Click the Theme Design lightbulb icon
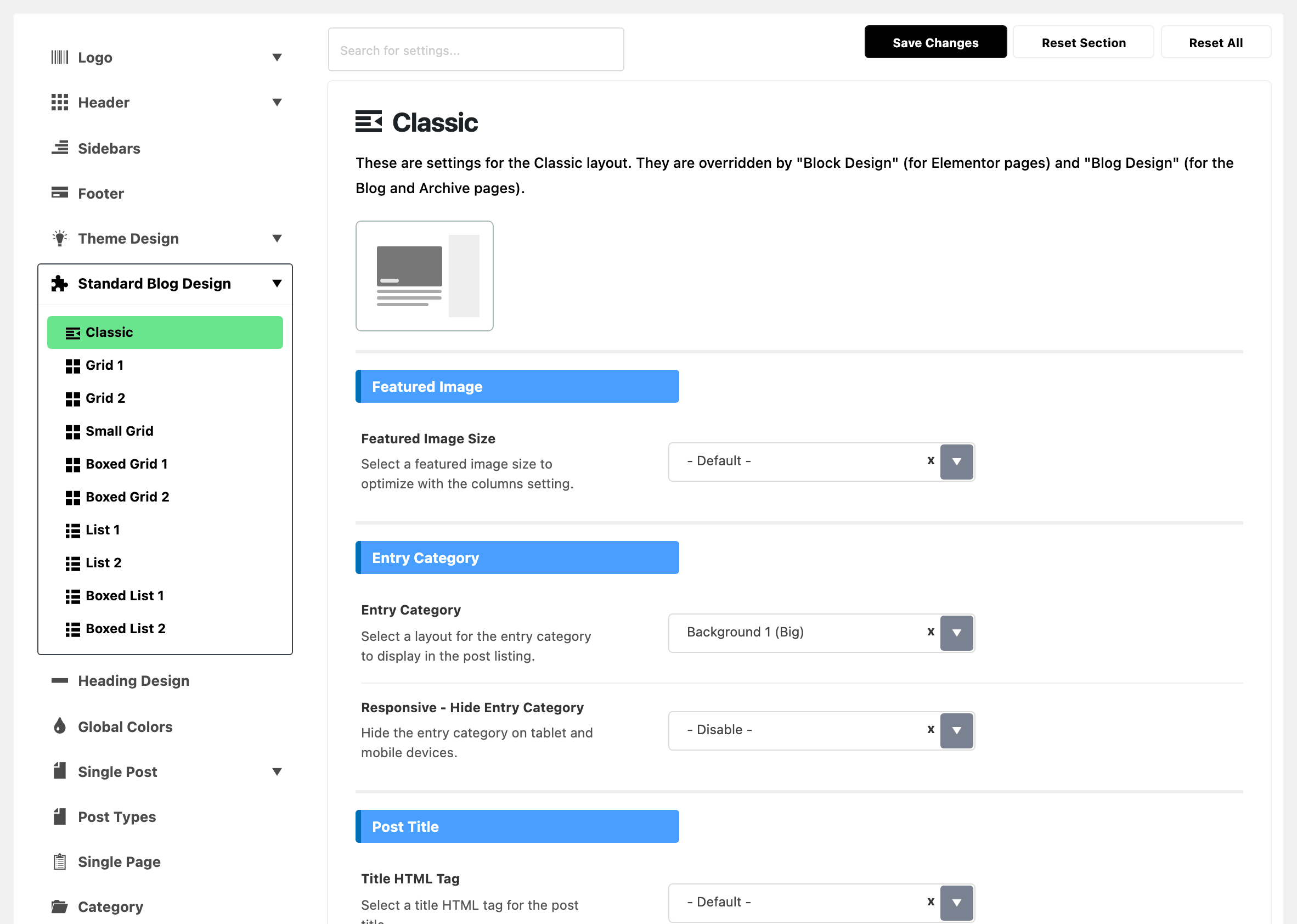This screenshot has width=1297, height=924. 60,238
